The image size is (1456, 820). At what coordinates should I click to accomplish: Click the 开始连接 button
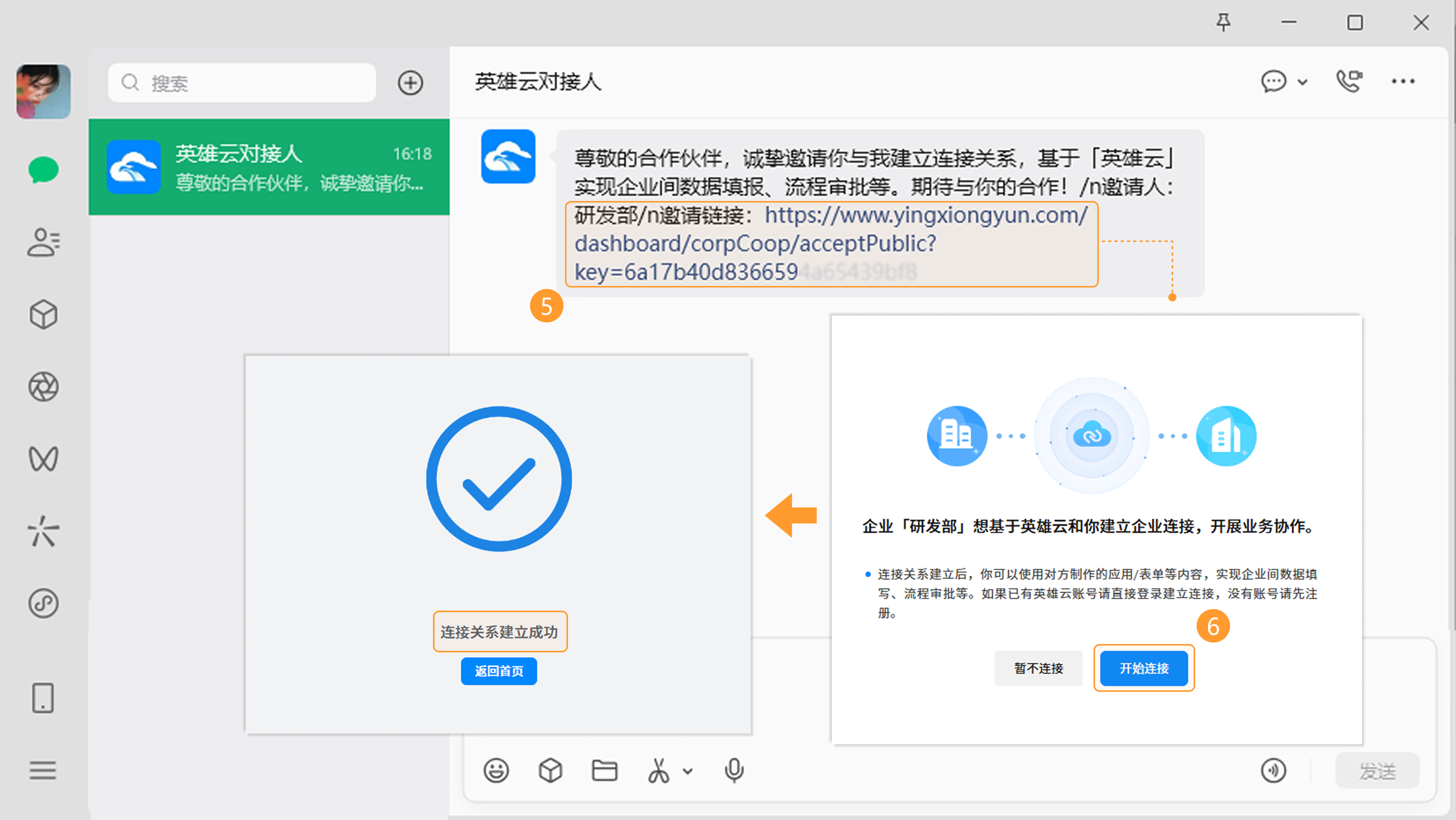[x=1144, y=668]
